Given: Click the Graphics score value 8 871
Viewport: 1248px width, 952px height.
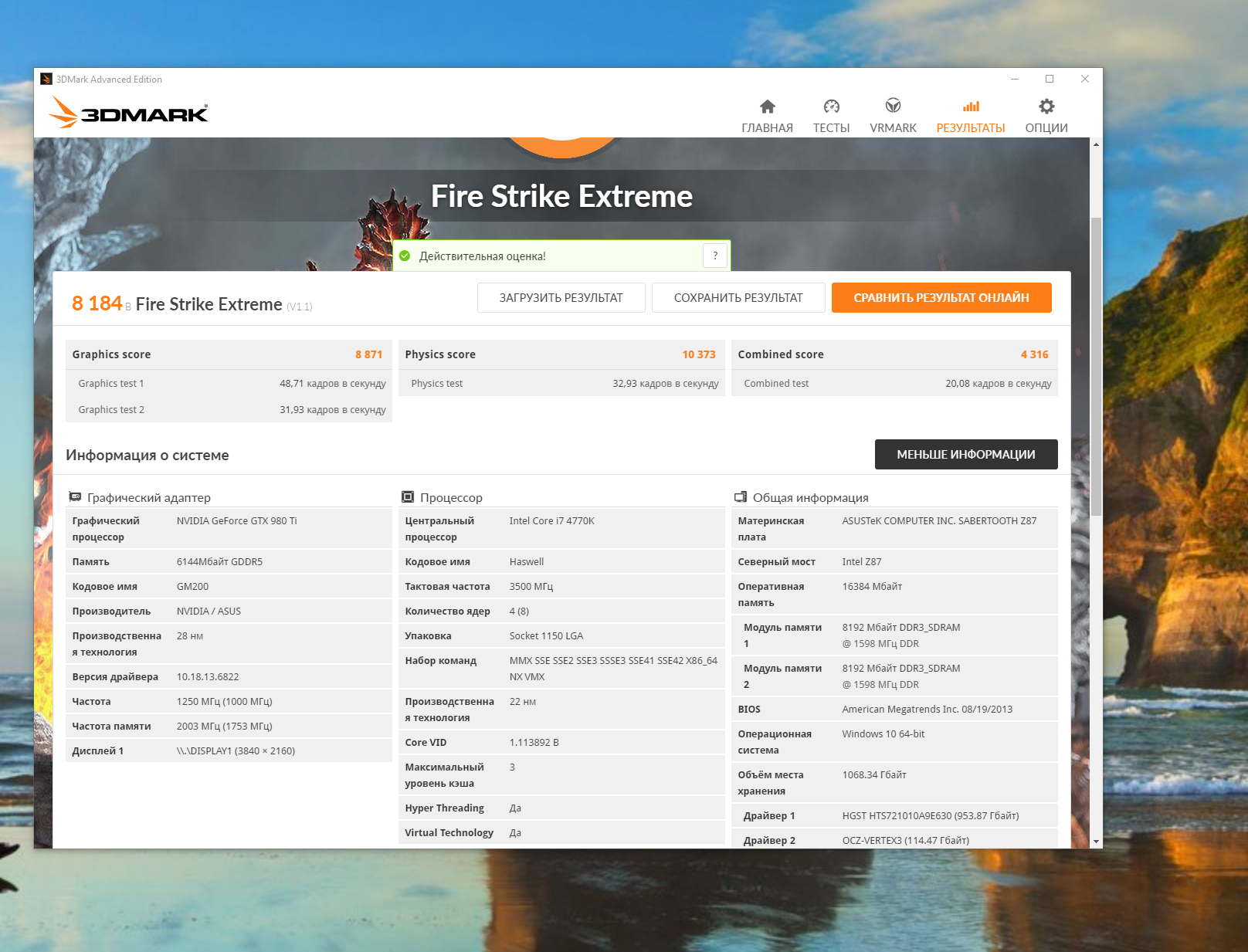Looking at the screenshot, I should [369, 354].
